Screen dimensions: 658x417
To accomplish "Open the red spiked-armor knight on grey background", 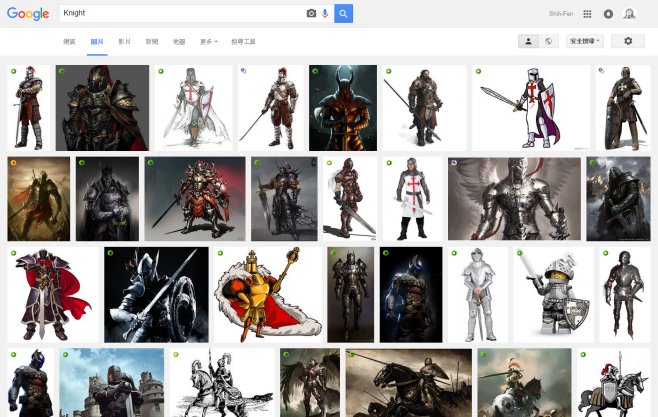I will click(x=195, y=199).
